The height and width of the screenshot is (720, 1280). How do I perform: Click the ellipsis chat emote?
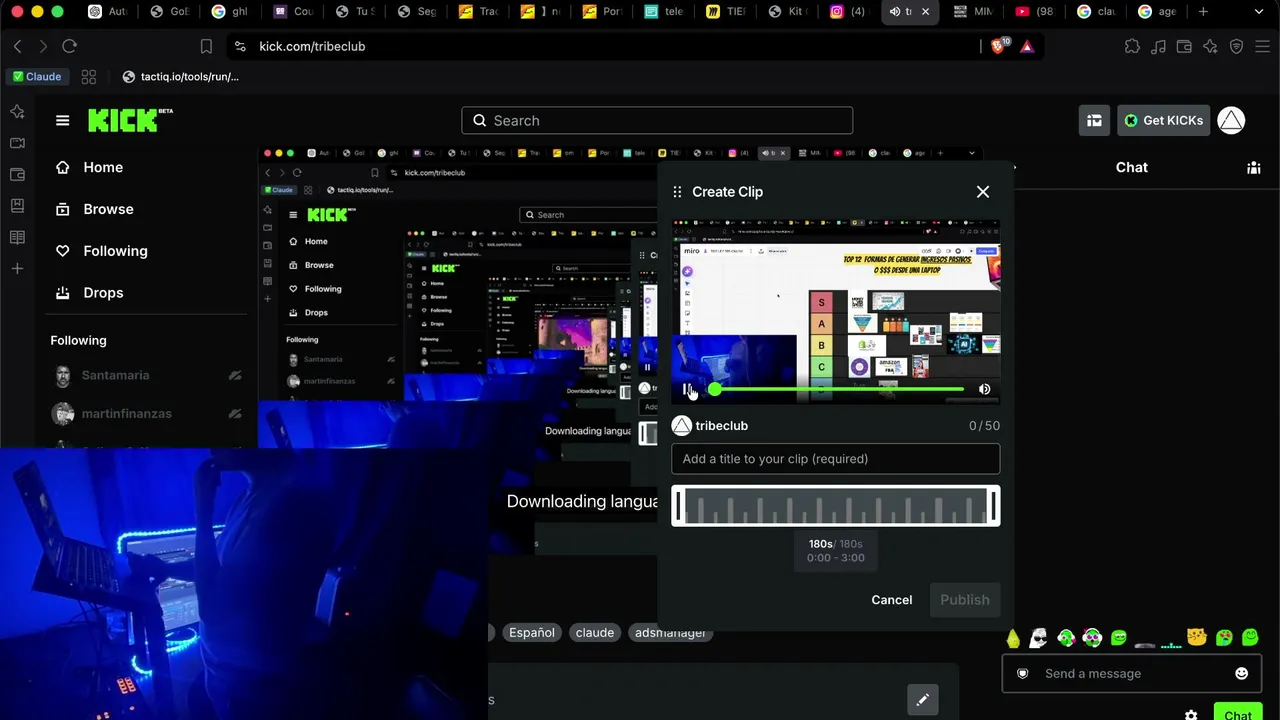click(x=1171, y=645)
